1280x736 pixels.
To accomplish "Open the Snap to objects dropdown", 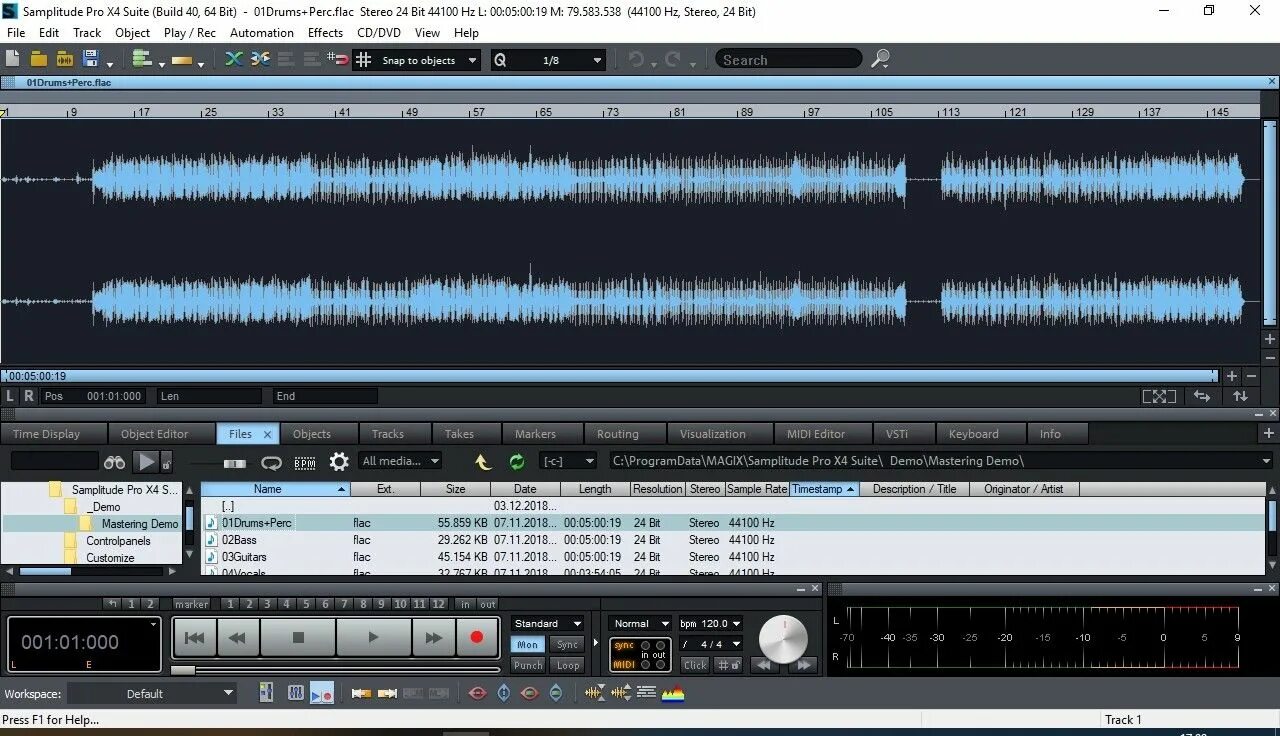I will coord(416,60).
